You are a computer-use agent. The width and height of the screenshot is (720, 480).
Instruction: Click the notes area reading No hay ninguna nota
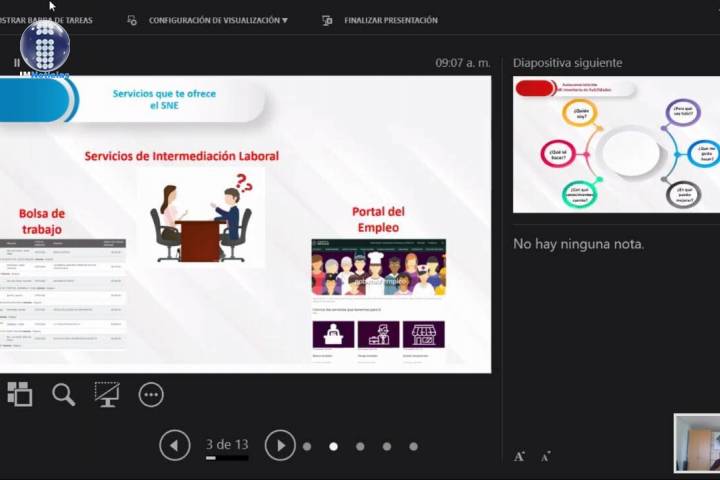pos(578,244)
